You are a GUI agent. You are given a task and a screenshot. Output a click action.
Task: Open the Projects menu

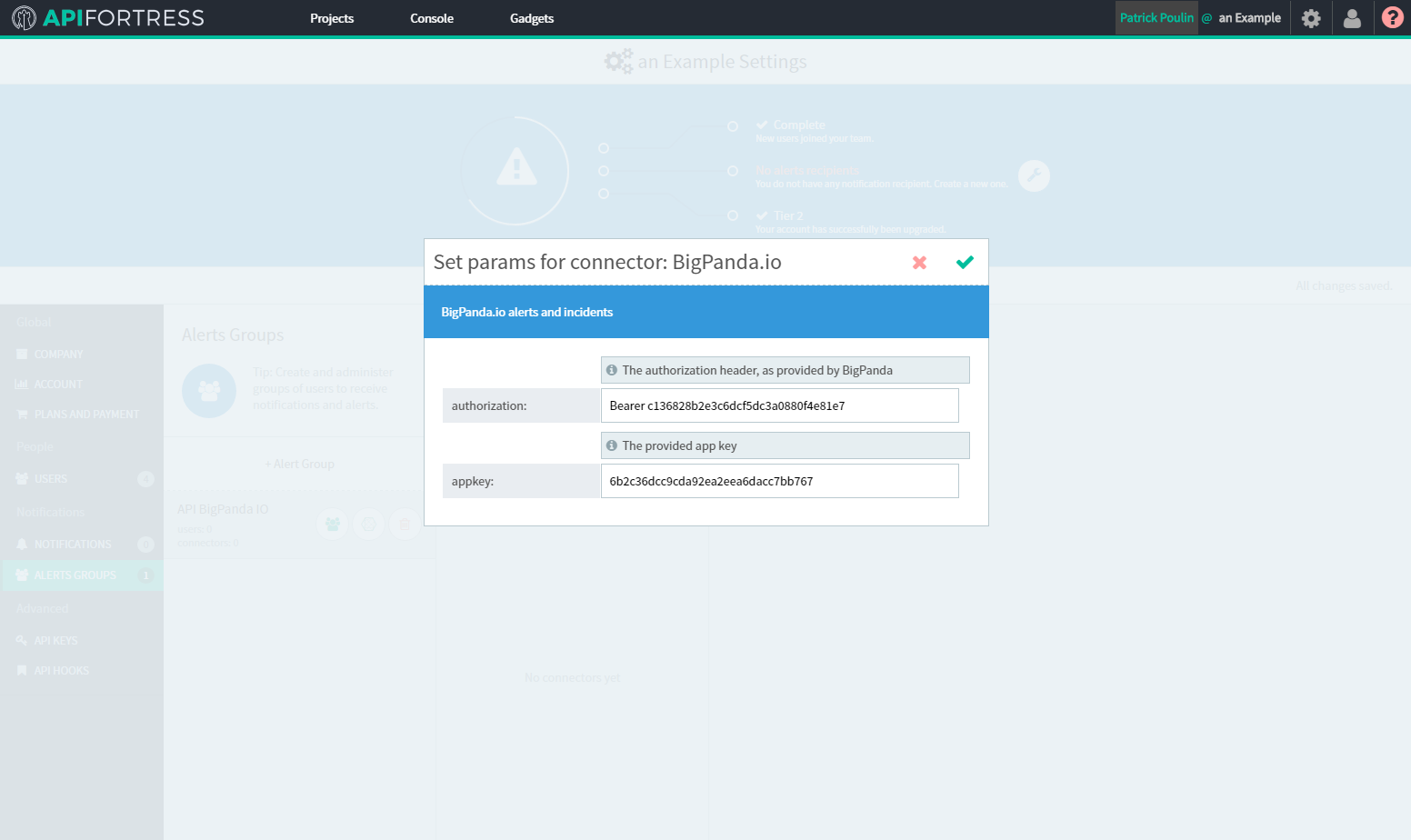click(x=332, y=18)
